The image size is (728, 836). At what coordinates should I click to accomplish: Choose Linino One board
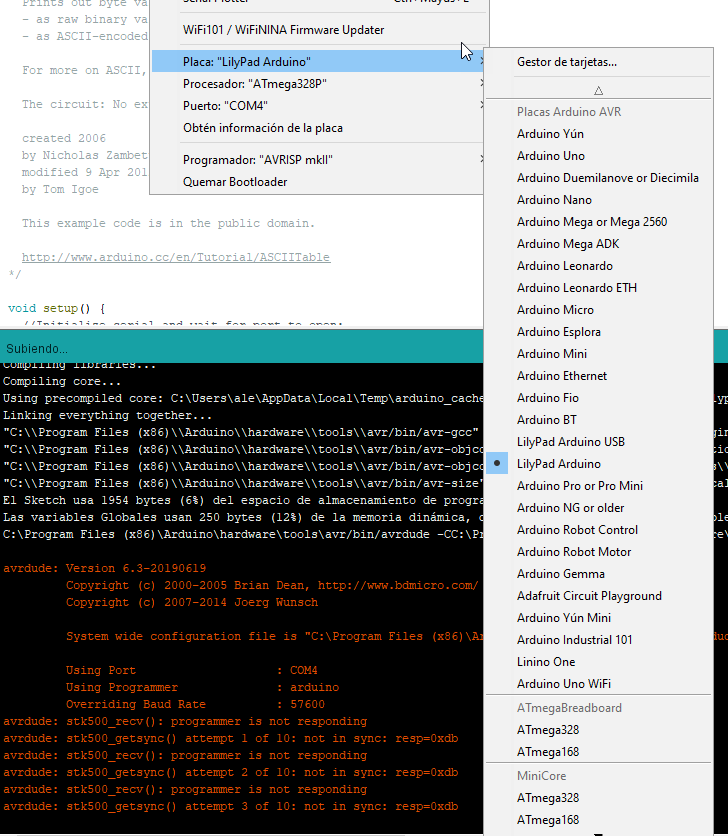[x=598, y=662]
